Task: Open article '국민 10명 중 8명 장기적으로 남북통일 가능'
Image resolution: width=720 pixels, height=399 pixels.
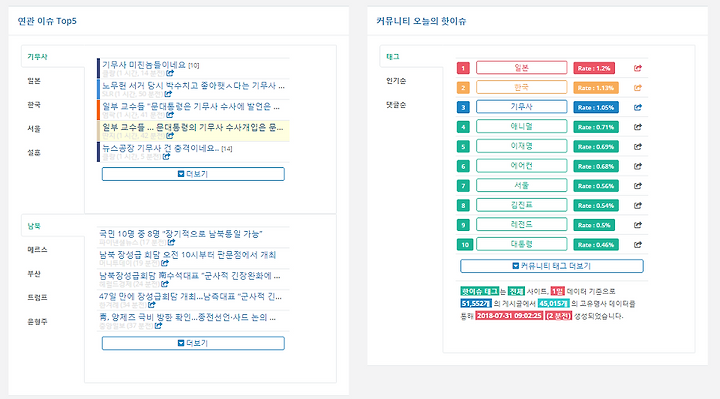Action: coord(180,234)
